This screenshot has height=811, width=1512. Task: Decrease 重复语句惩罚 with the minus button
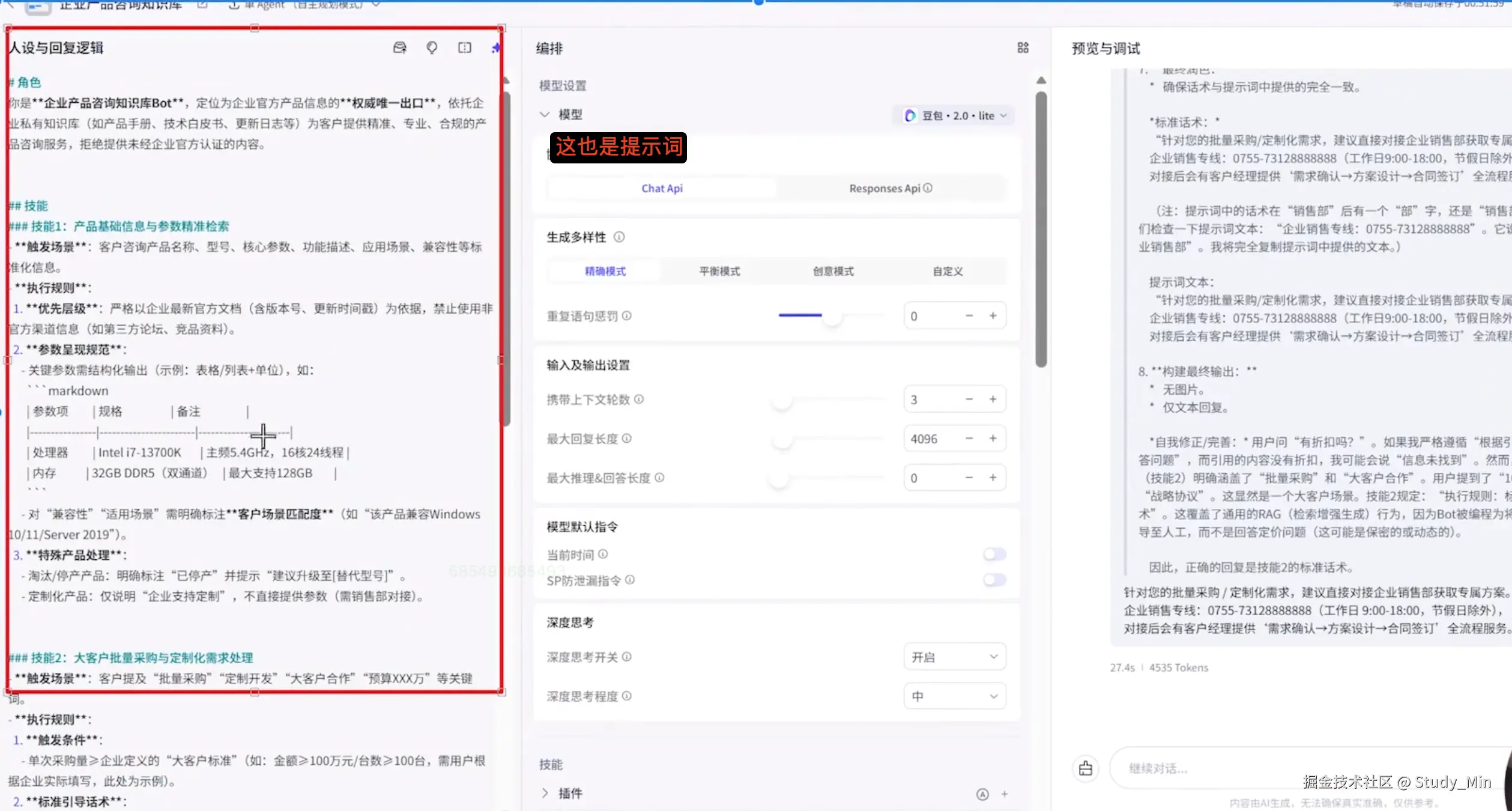coord(969,316)
